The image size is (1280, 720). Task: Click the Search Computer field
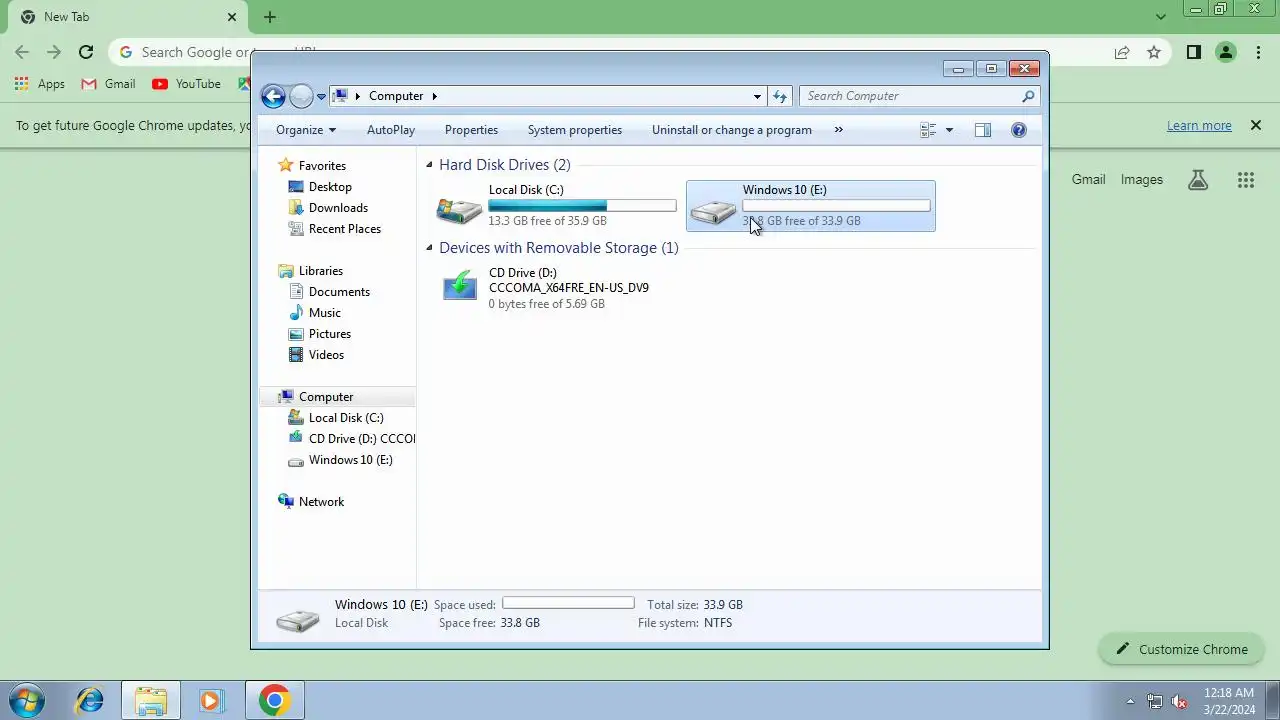[x=919, y=96]
